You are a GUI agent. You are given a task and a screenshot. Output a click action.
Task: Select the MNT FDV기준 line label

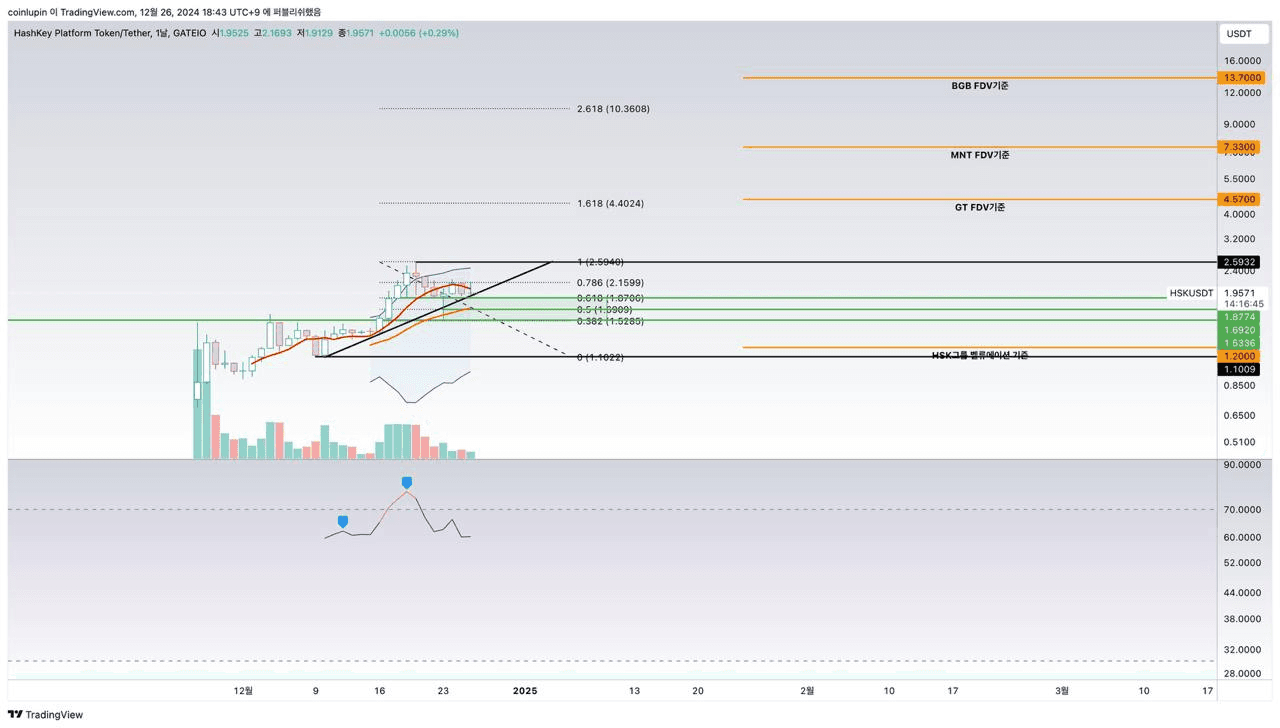980,155
